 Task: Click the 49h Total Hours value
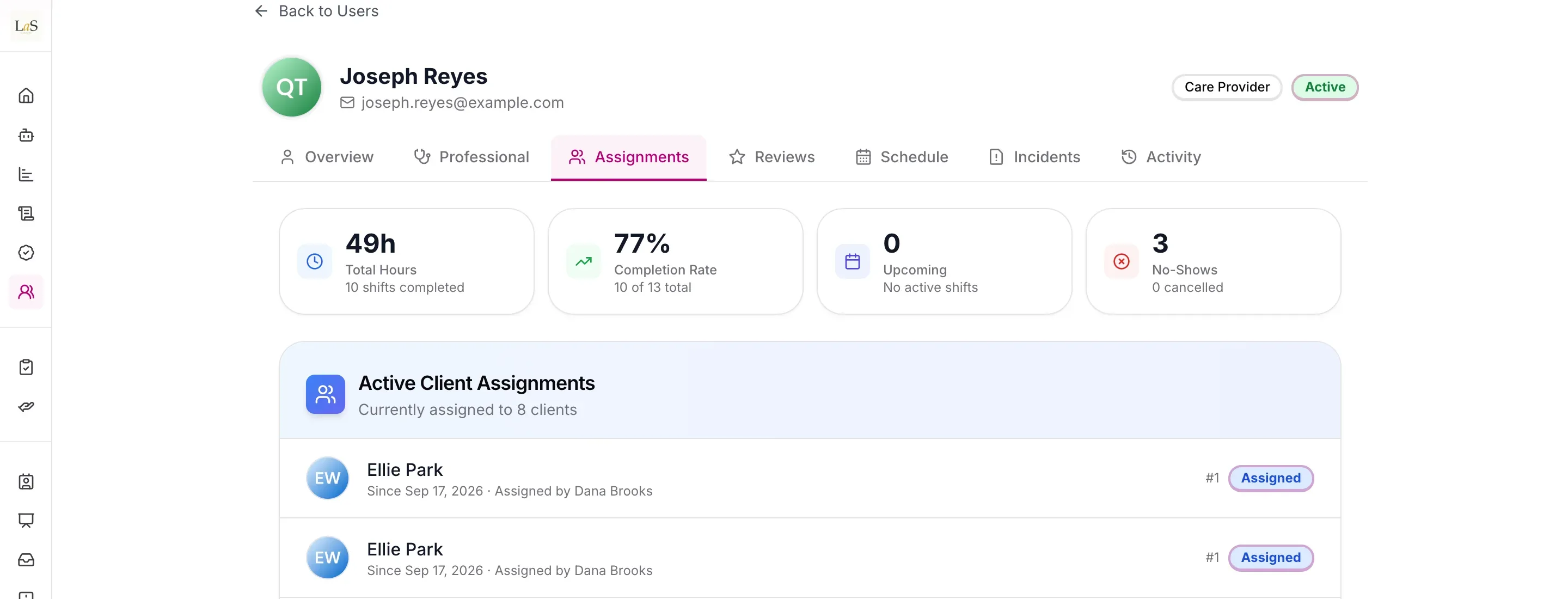pyautogui.click(x=371, y=243)
